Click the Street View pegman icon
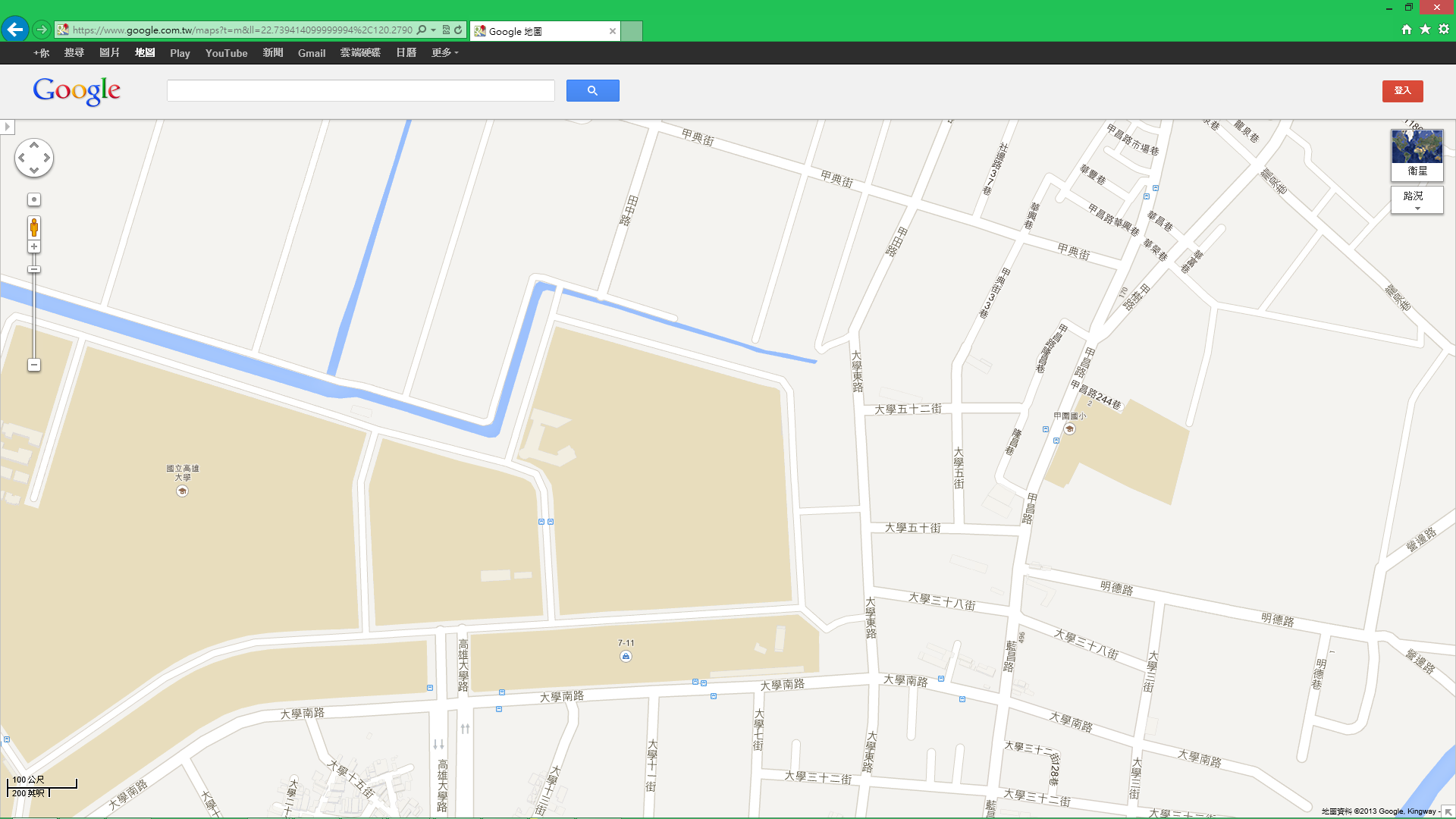The image size is (1456, 819). 34,227
